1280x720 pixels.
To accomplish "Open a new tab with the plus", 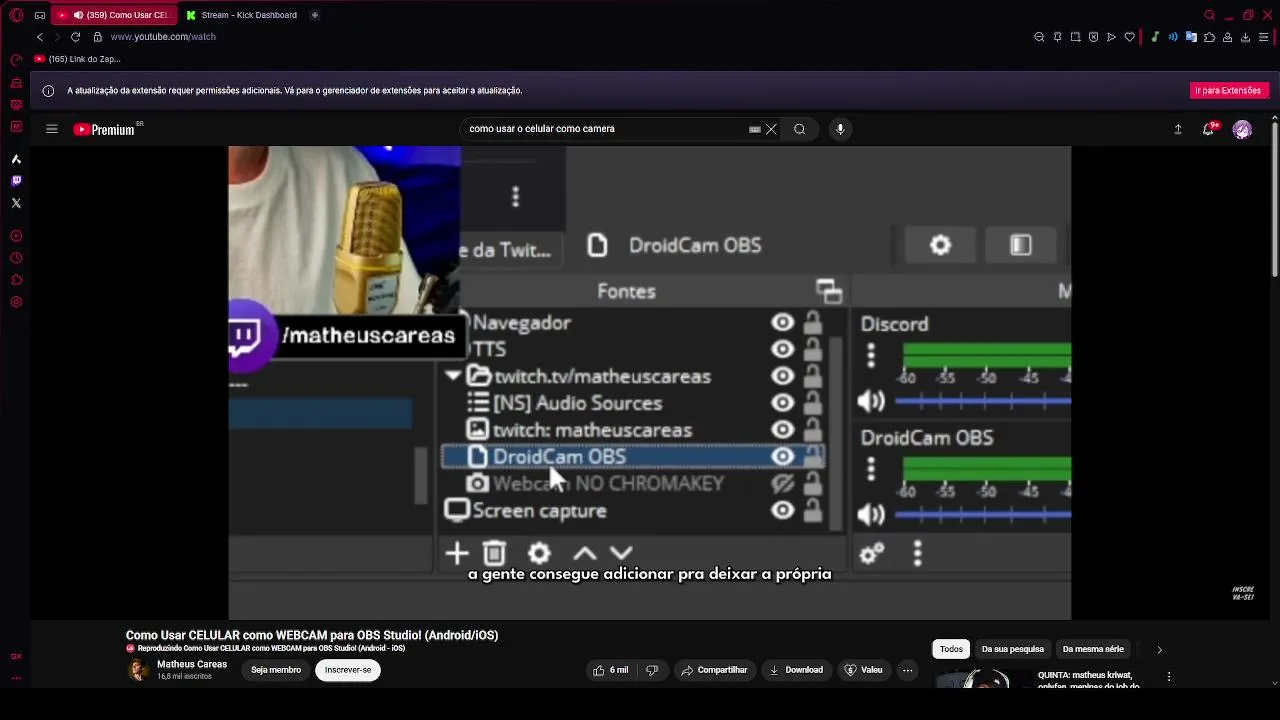I will click(x=315, y=15).
